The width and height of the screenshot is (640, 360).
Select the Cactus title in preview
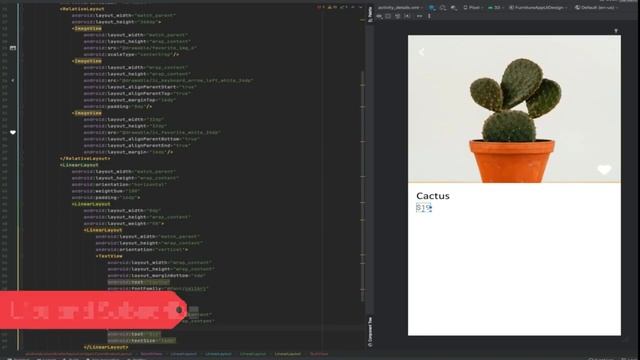click(433, 196)
